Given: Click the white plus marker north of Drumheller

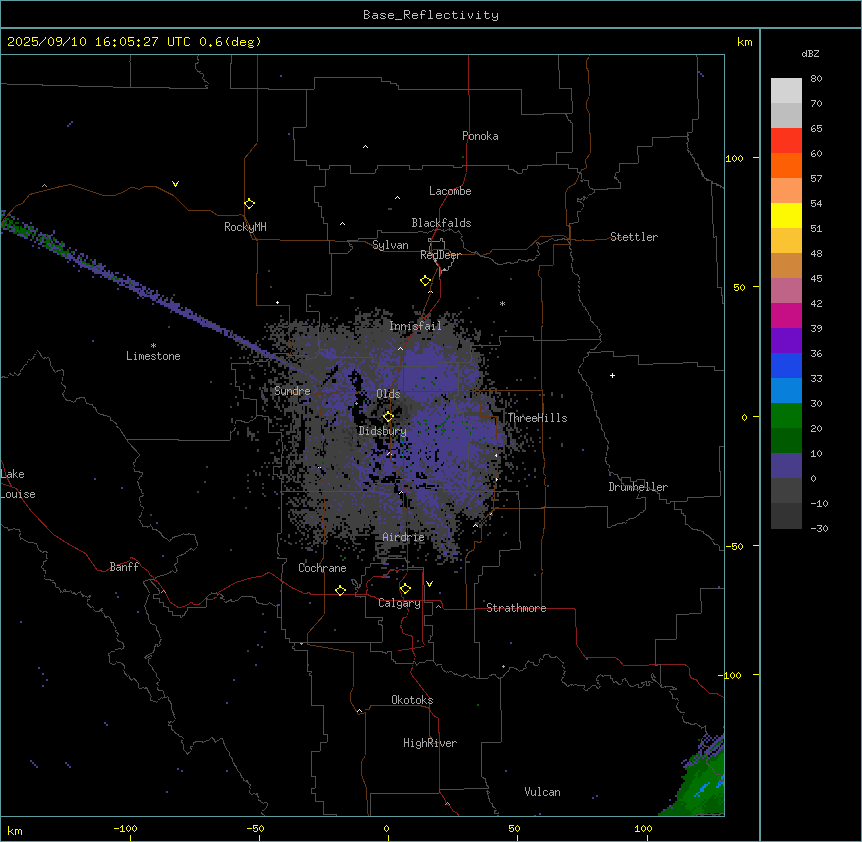Looking at the screenshot, I should (x=612, y=375).
